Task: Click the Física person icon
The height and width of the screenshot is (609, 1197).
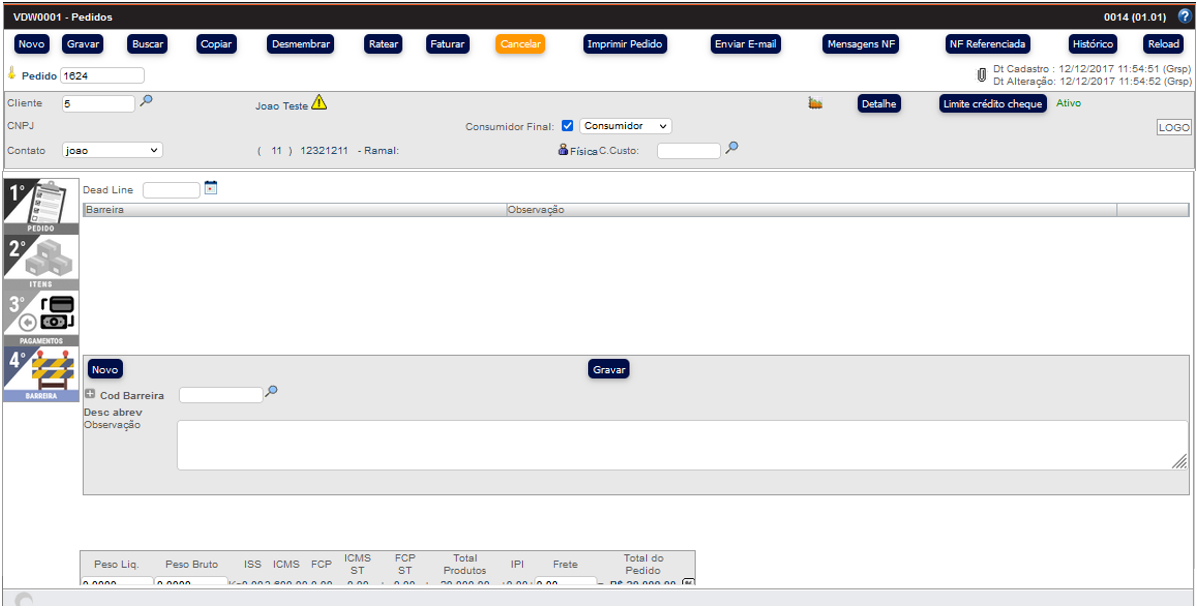Action: [564, 150]
